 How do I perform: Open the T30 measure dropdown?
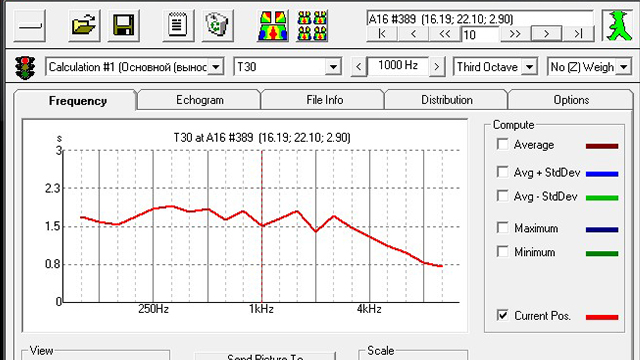(x=333, y=67)
